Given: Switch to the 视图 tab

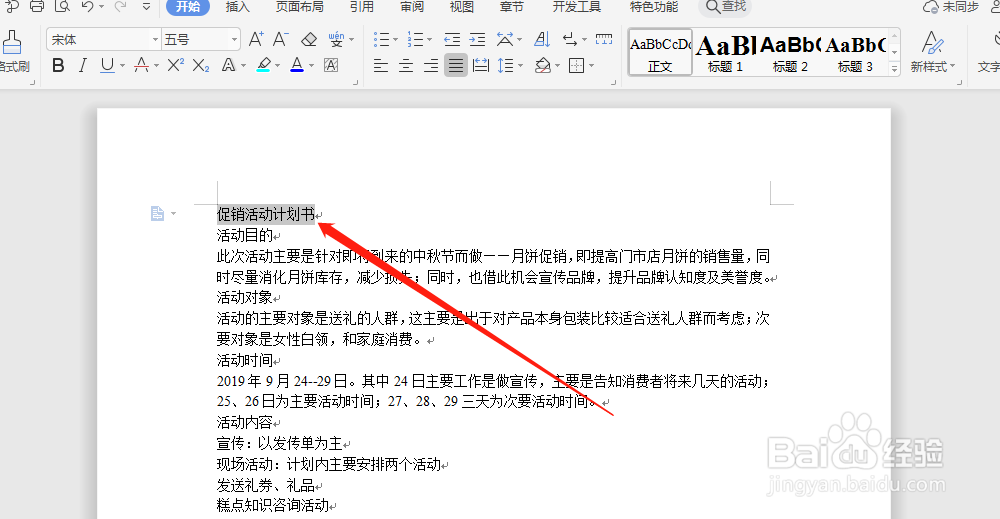Looking at the screenshot, I should (x=462, y=6).
